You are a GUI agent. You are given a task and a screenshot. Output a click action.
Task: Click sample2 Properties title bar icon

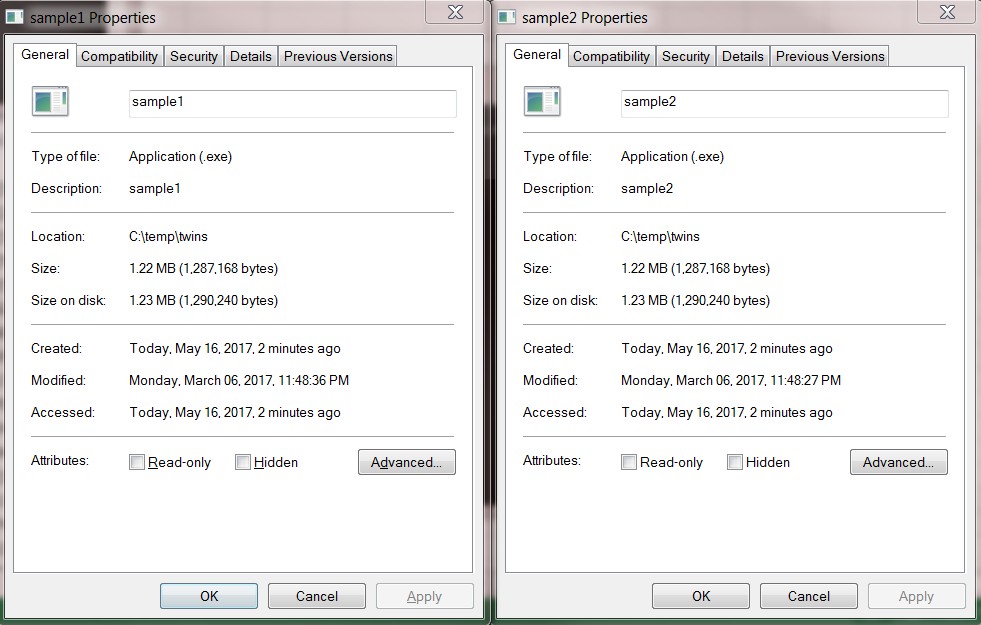pos(507,18)
